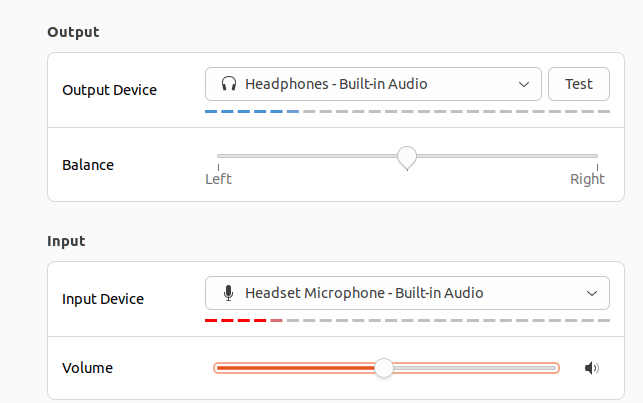Click the Balance row label
The width and height of the screenshot is (643, 403).
pos(88,164)
